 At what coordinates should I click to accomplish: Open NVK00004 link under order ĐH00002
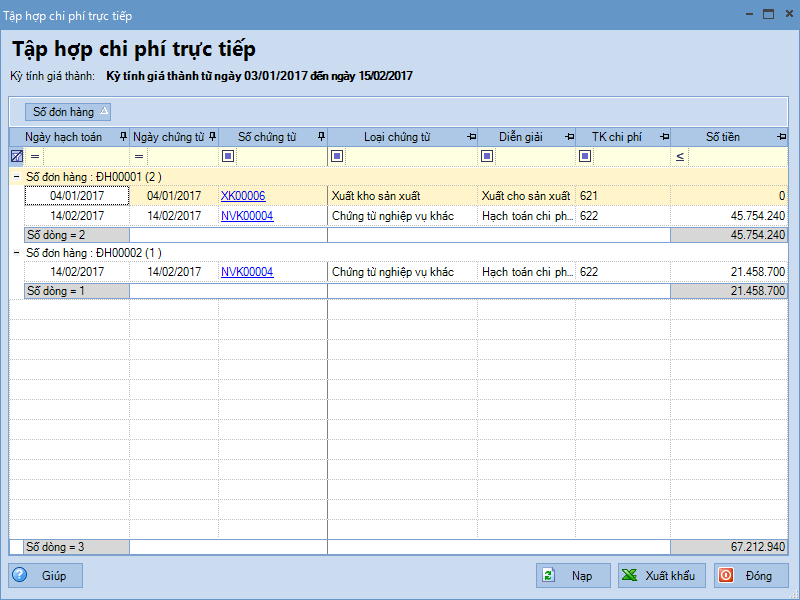point(247,272)
